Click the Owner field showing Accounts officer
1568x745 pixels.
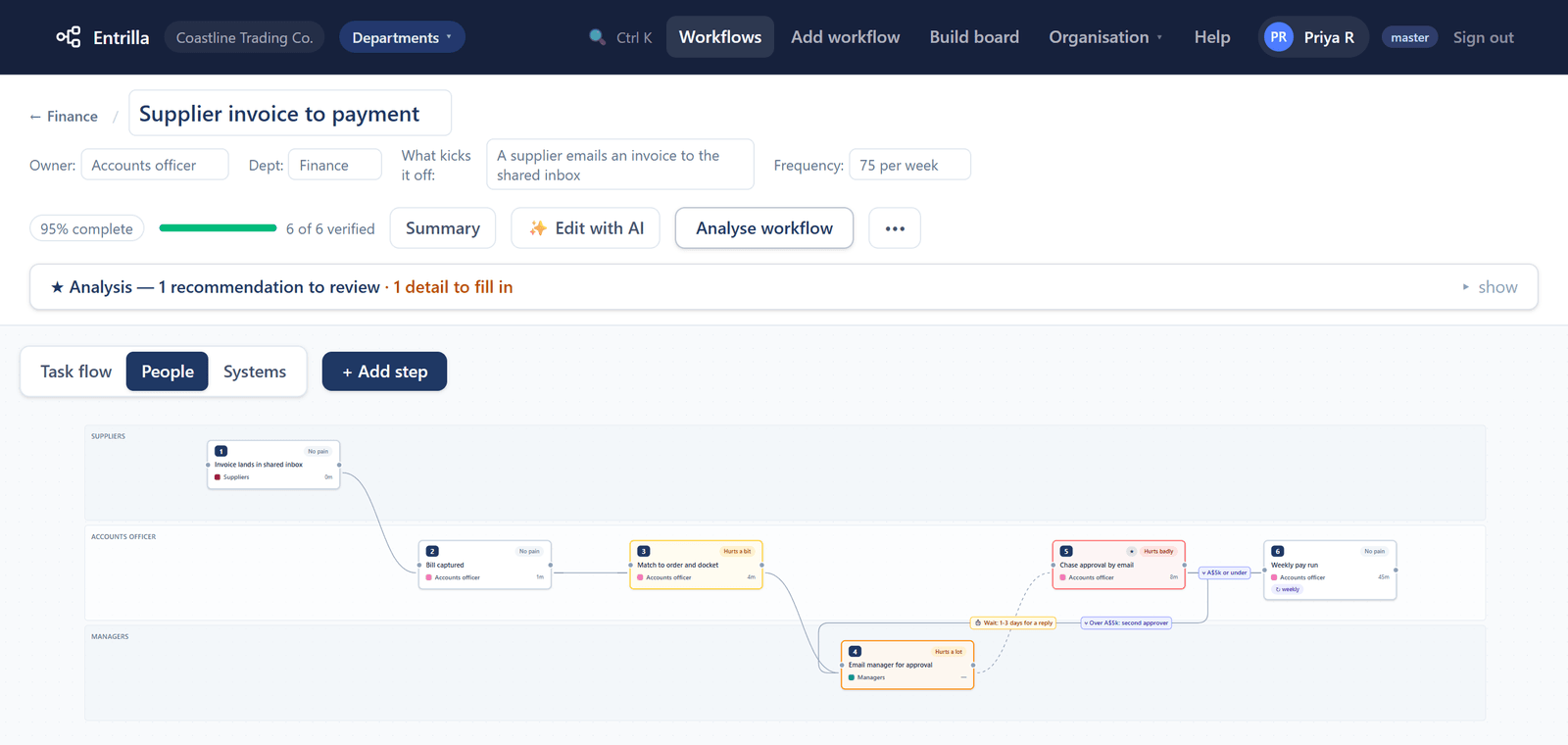tap(155, 165)
